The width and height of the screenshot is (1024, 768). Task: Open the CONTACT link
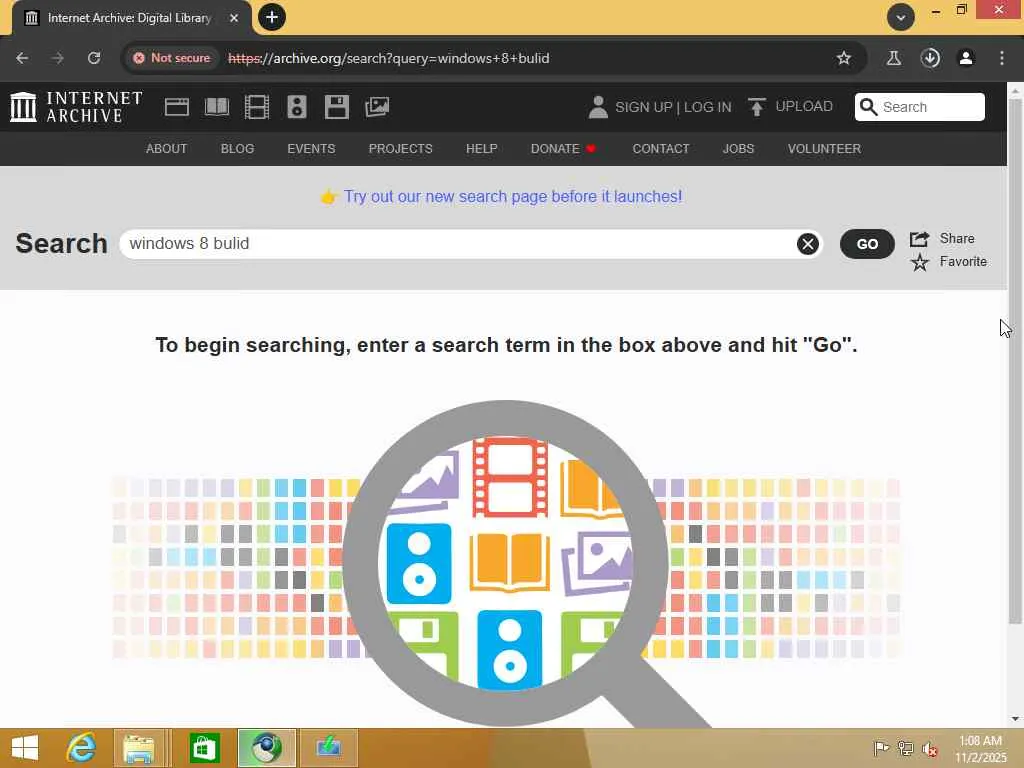pos(660,149)
